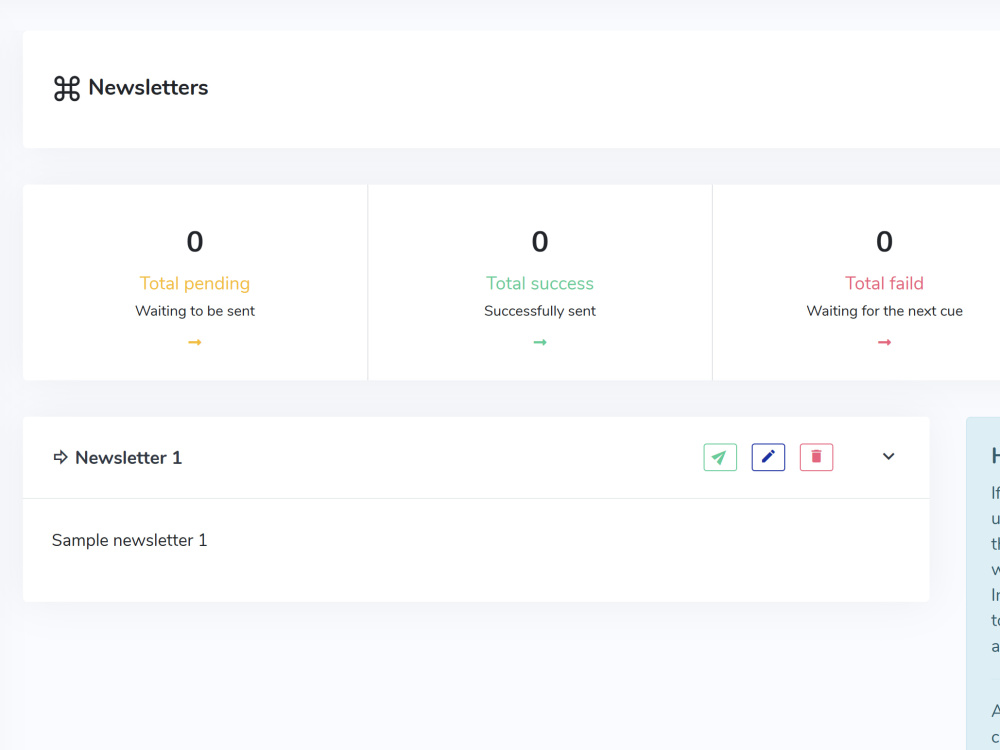Click the pending count zero

click(195, 242)
